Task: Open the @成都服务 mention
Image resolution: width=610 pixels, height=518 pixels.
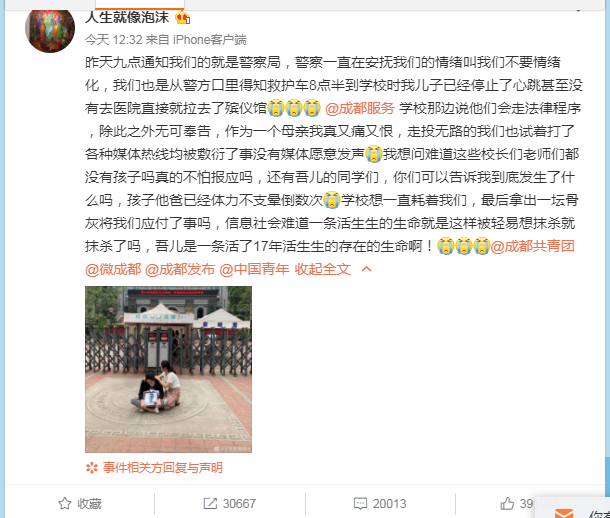Action: (x=359, y=108)
